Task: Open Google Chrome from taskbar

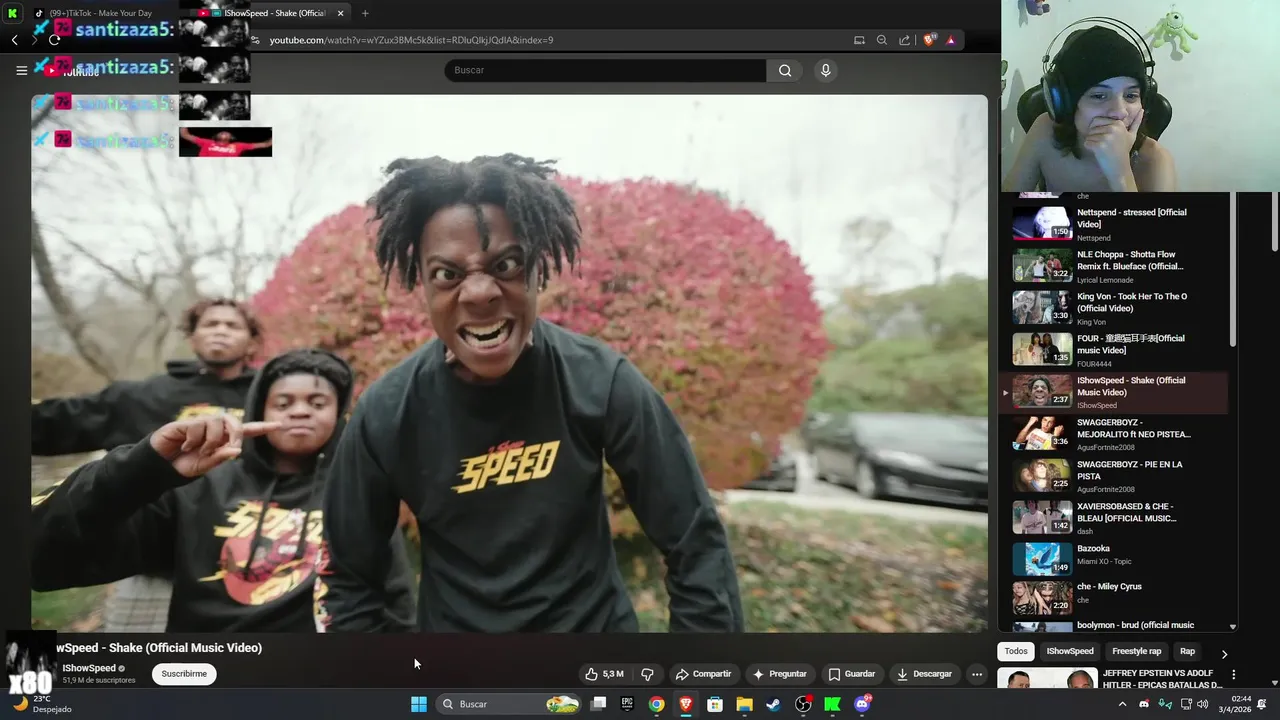Action: pos(656,704)
